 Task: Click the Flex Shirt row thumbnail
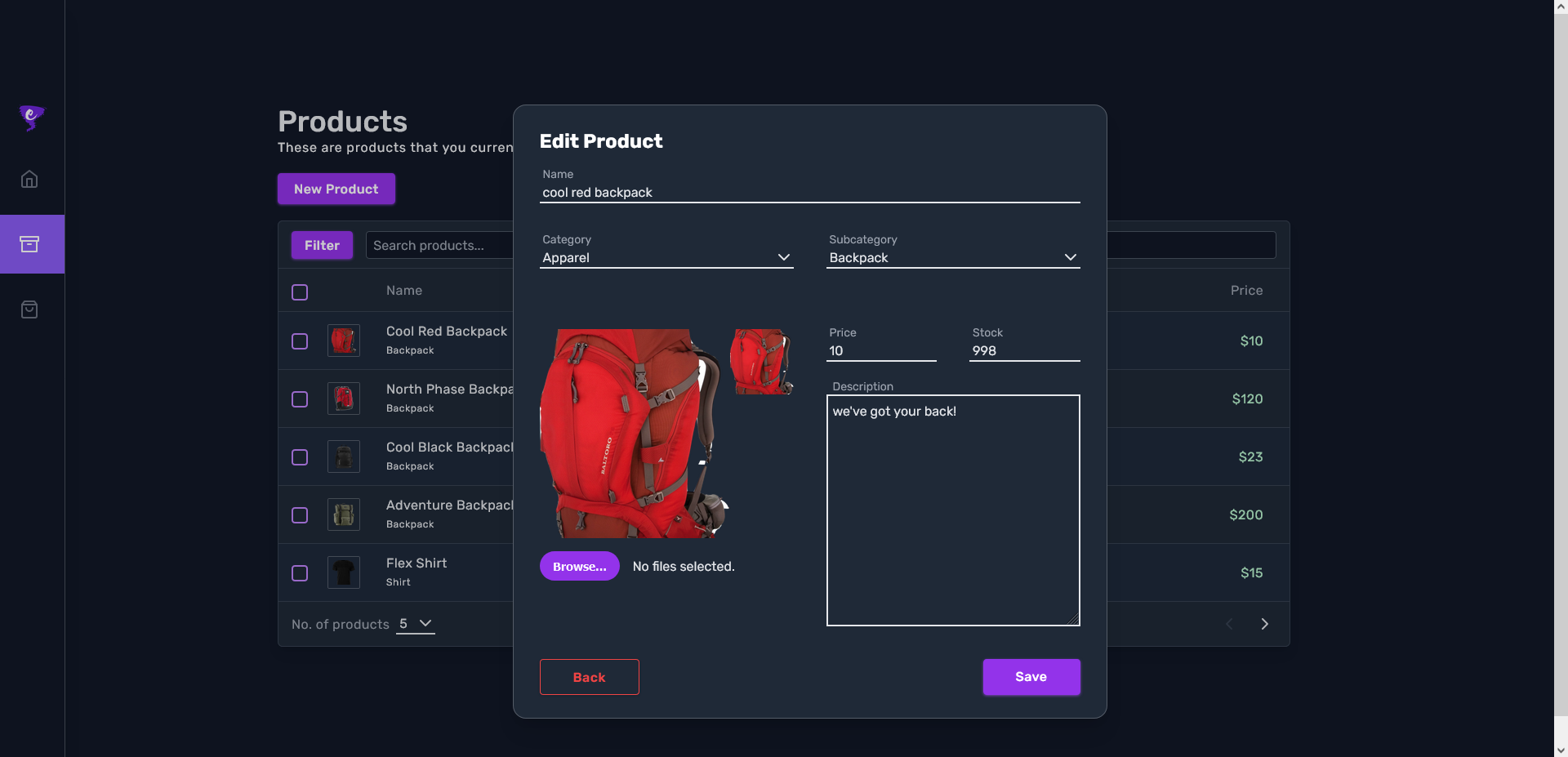[344, 572]
